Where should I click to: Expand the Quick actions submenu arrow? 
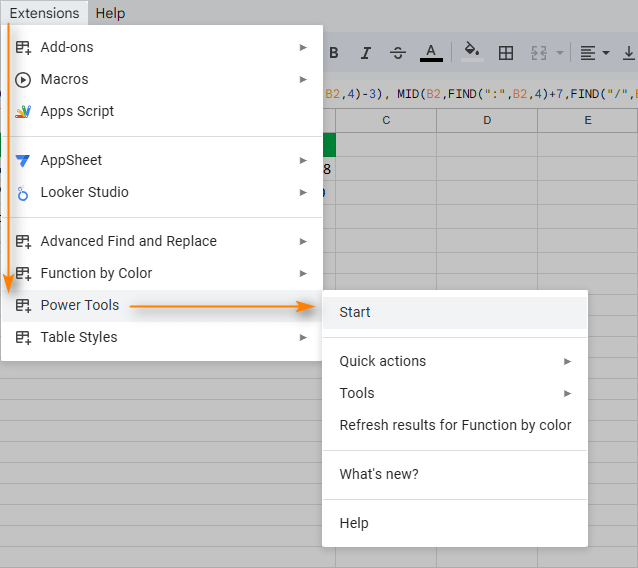point(568,361)
